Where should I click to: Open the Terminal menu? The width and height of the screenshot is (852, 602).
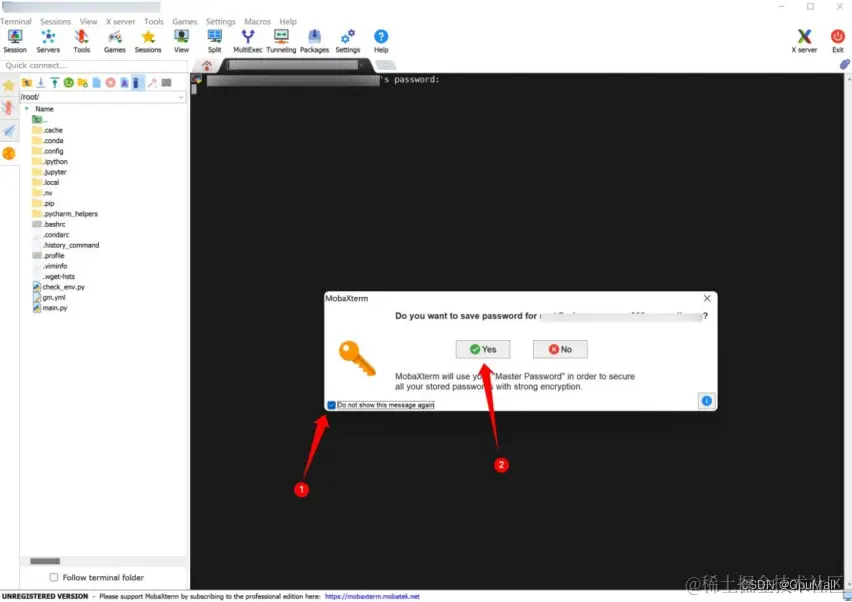16,22
